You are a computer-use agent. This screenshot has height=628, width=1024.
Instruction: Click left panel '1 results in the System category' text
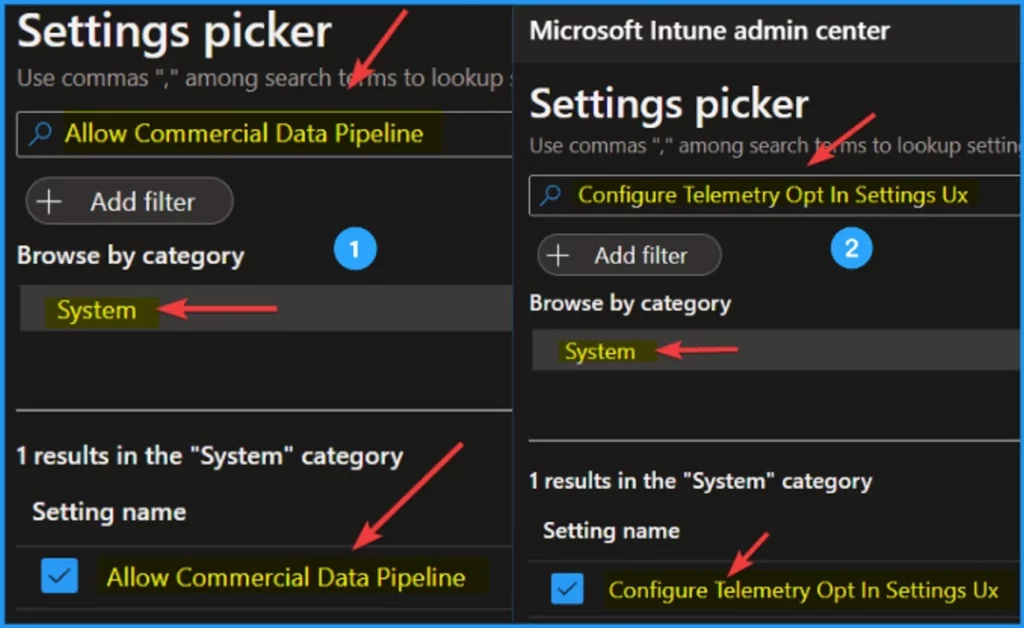pyautogui.click(x=210, y=456)
